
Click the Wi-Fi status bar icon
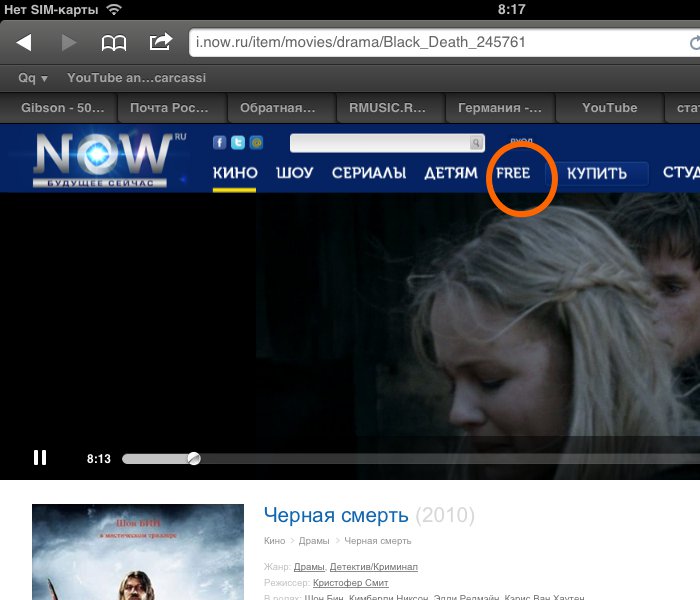114,9
